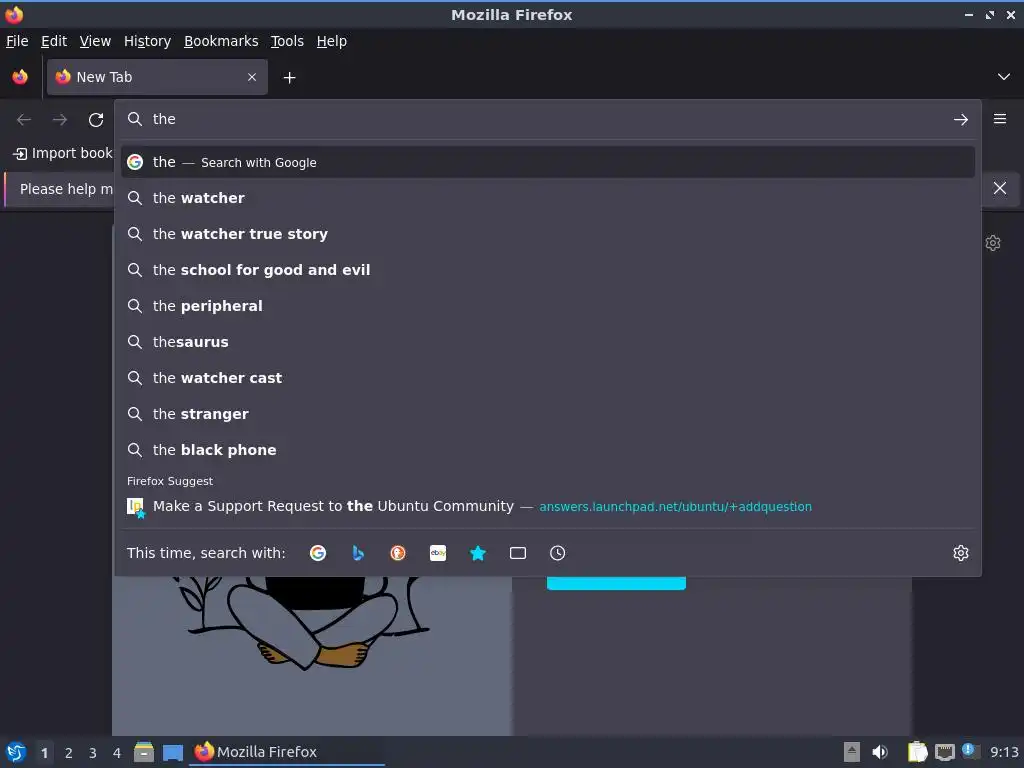This screenshot has width=1024, height=768.
Task: Select Mozilla Firefox taskbar entry
Action: click(287, 752)
